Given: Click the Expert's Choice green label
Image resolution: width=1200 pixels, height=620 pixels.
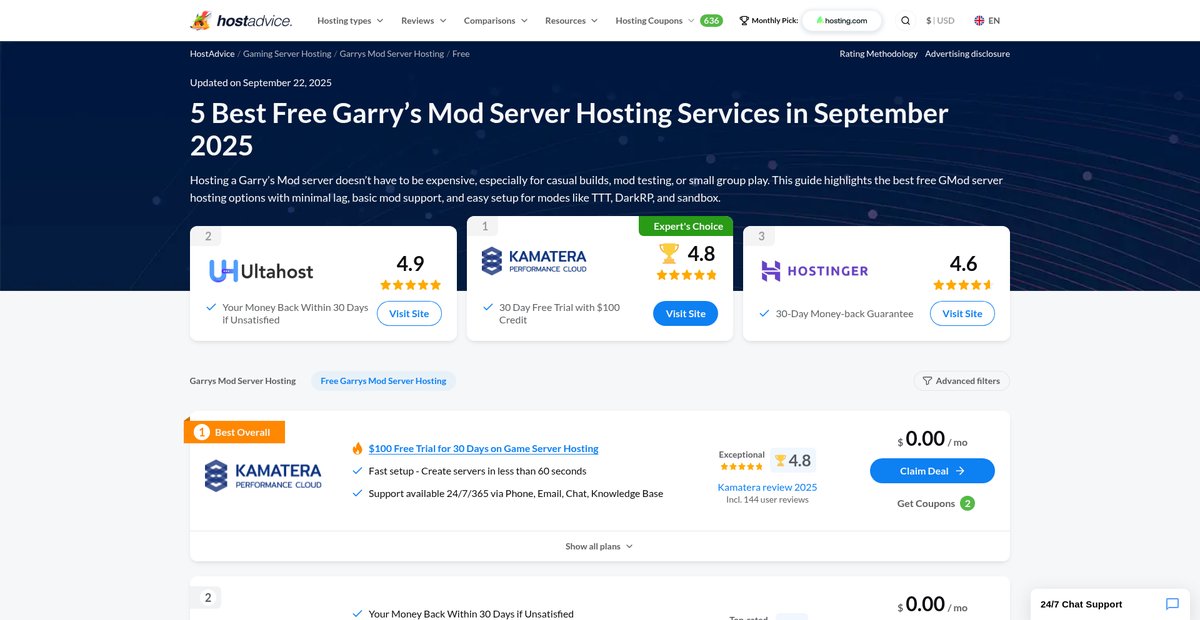Looking at the screenshot, I should point(686,227).
